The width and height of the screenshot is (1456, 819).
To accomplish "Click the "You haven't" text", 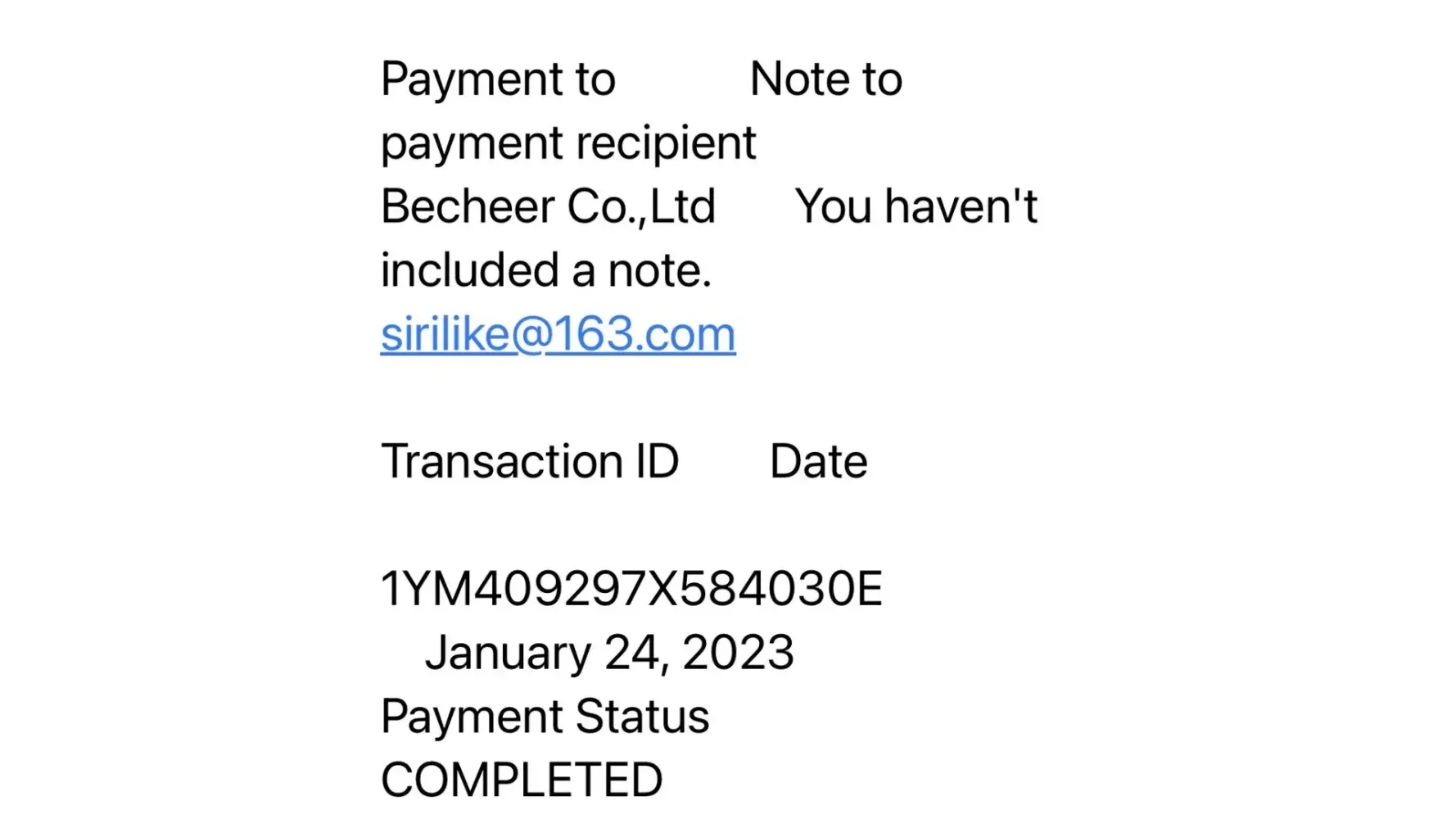I will (916, 206).
